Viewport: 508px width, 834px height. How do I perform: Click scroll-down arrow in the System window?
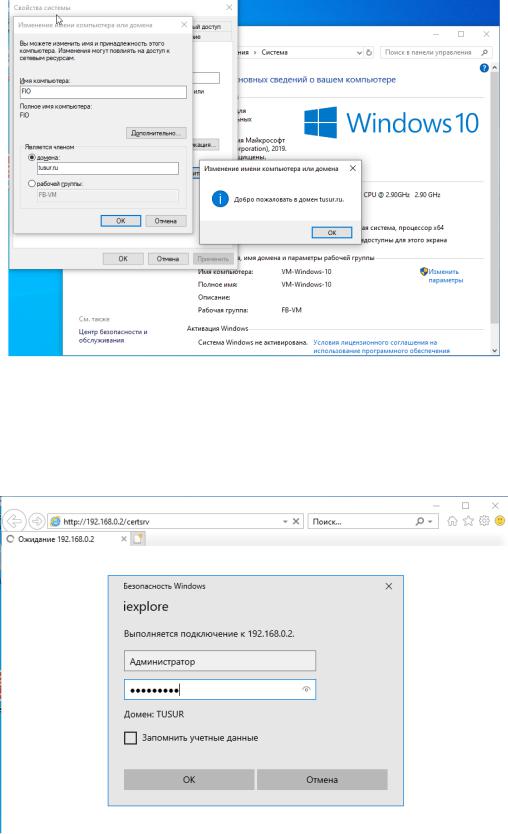tap(495, 351)
